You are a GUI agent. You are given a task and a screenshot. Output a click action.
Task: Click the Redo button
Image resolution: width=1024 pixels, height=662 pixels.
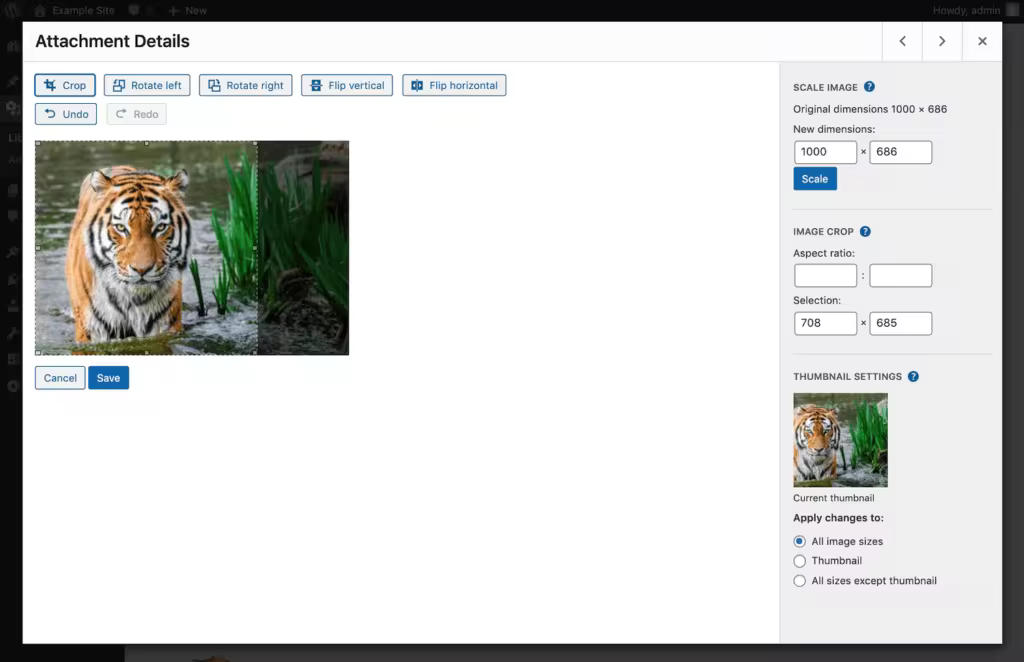click(x=136, y=114)
